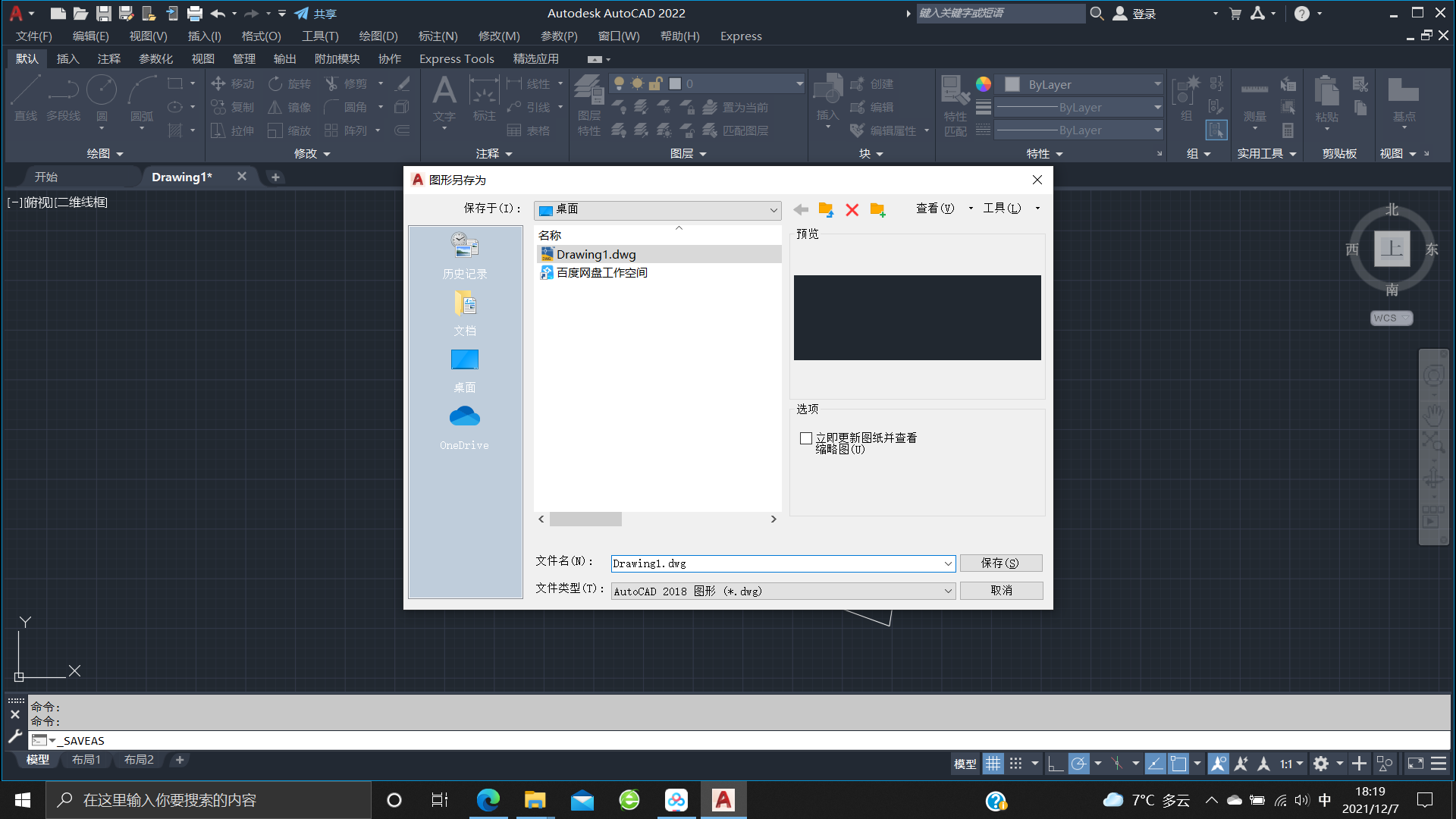Open the annotation scale 1:1 dropdown

click(x=1291, y=764)
